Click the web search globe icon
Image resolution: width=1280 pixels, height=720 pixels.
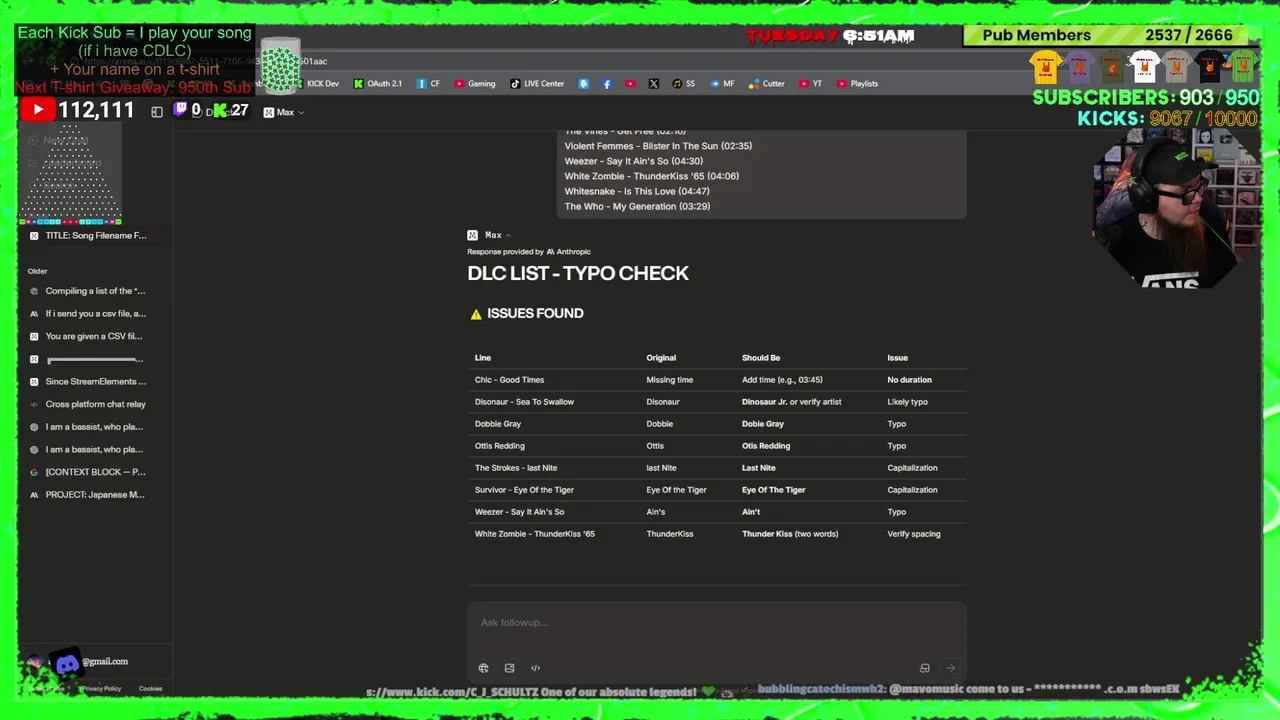[x=483, y=668]
